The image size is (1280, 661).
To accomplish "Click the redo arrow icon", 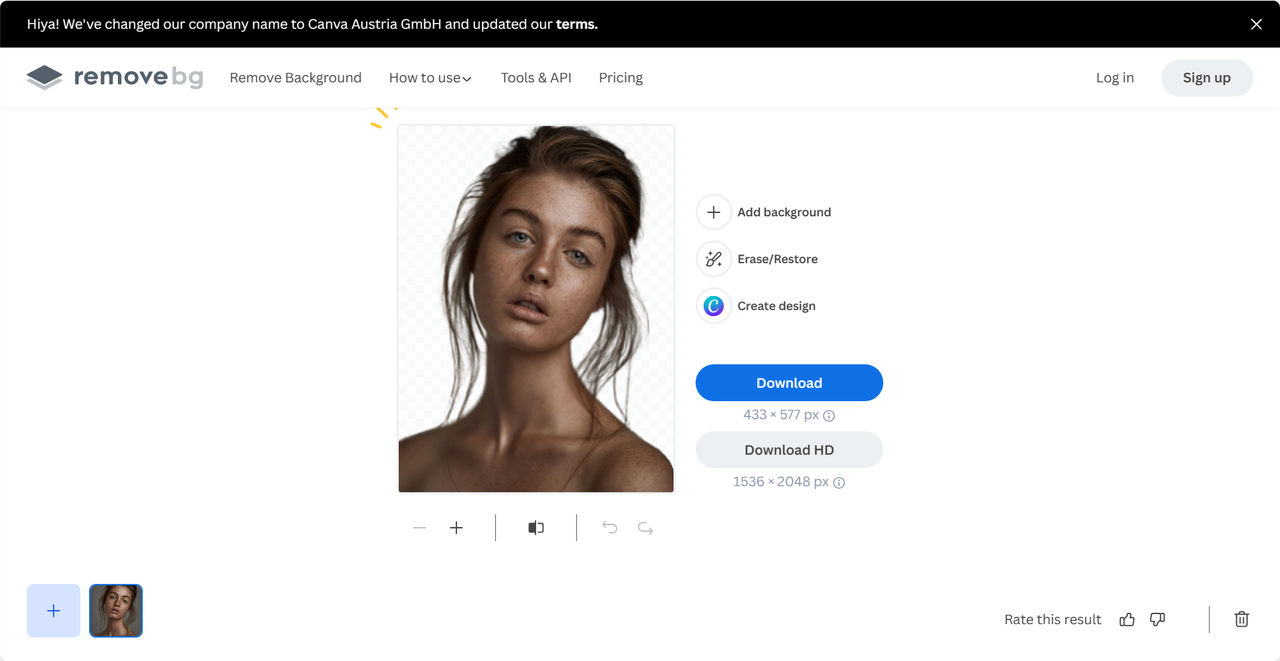I will (646, 528).
